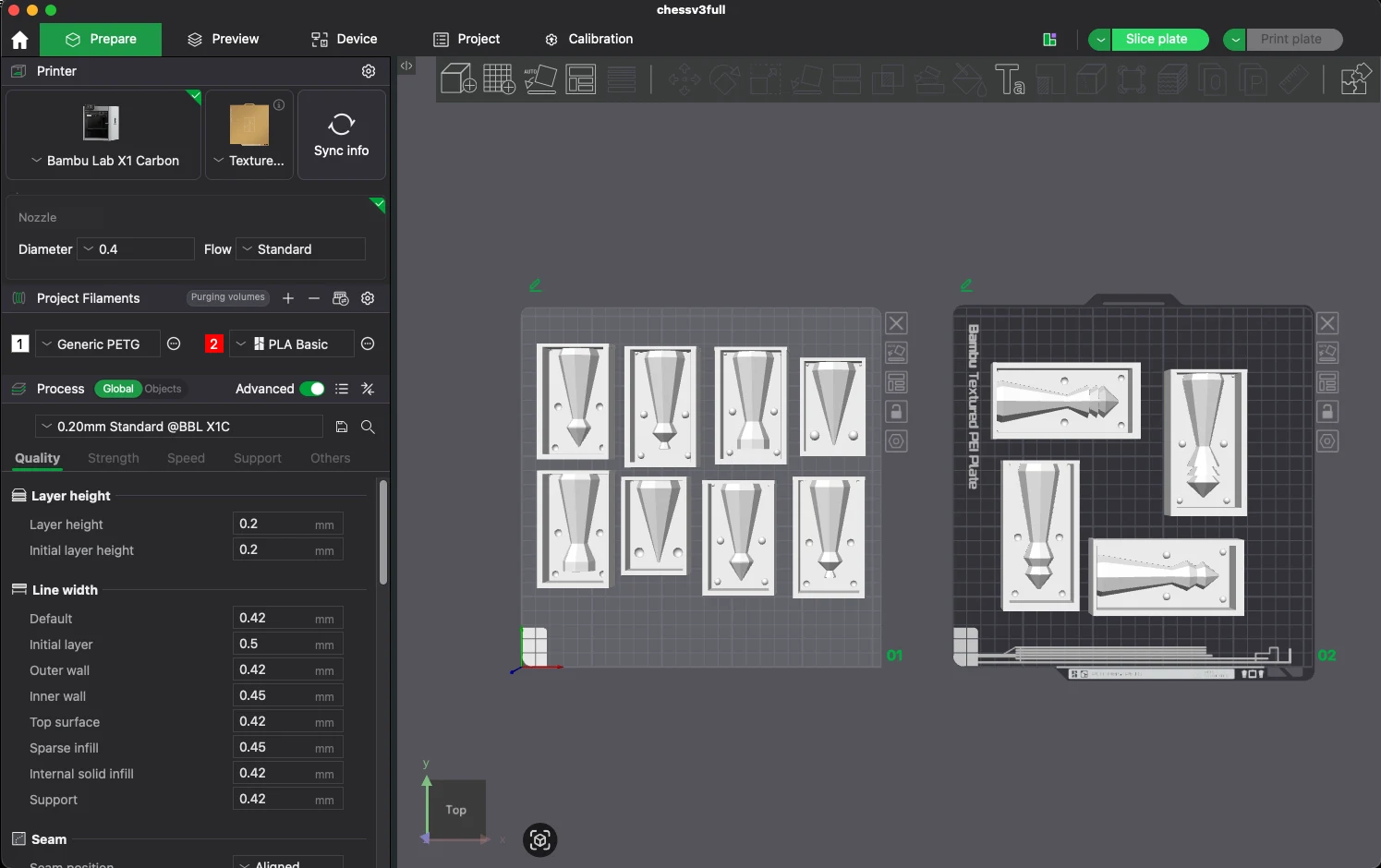
Task: Select the Measure ruler tool
Action: 1293,79
